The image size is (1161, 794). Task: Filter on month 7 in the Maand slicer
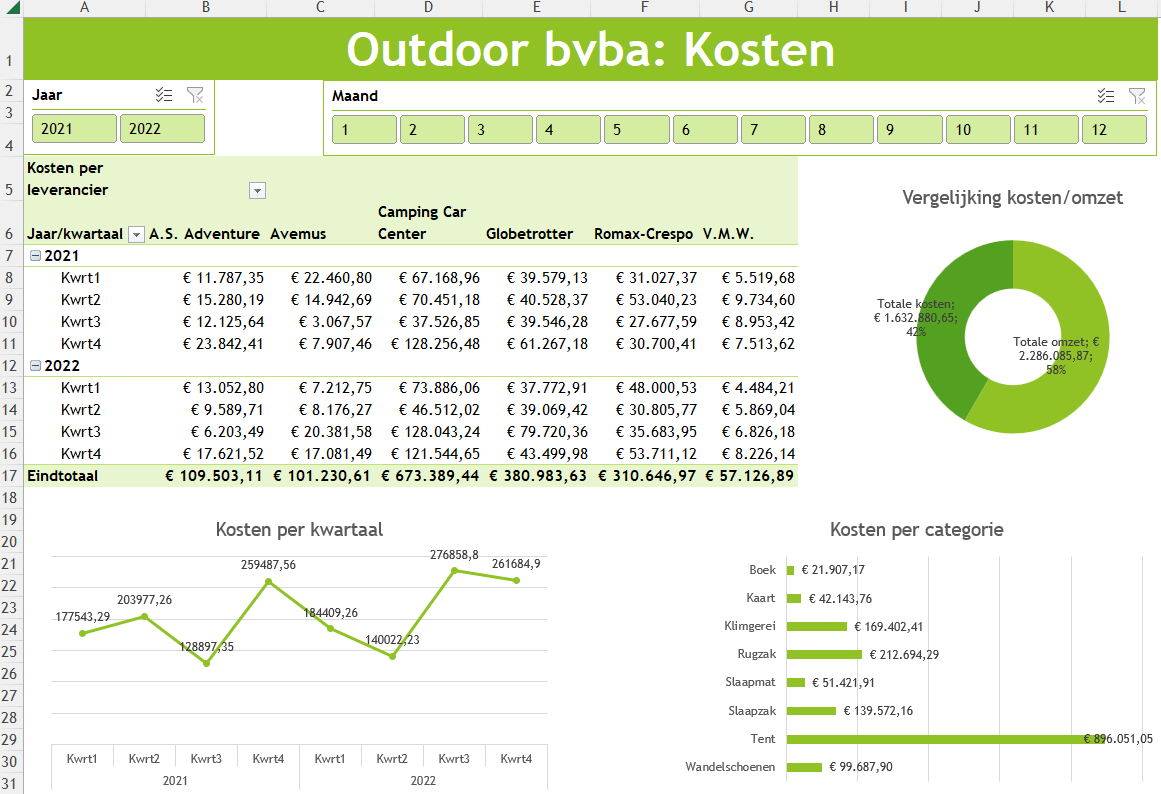click(x=772, y=130)
